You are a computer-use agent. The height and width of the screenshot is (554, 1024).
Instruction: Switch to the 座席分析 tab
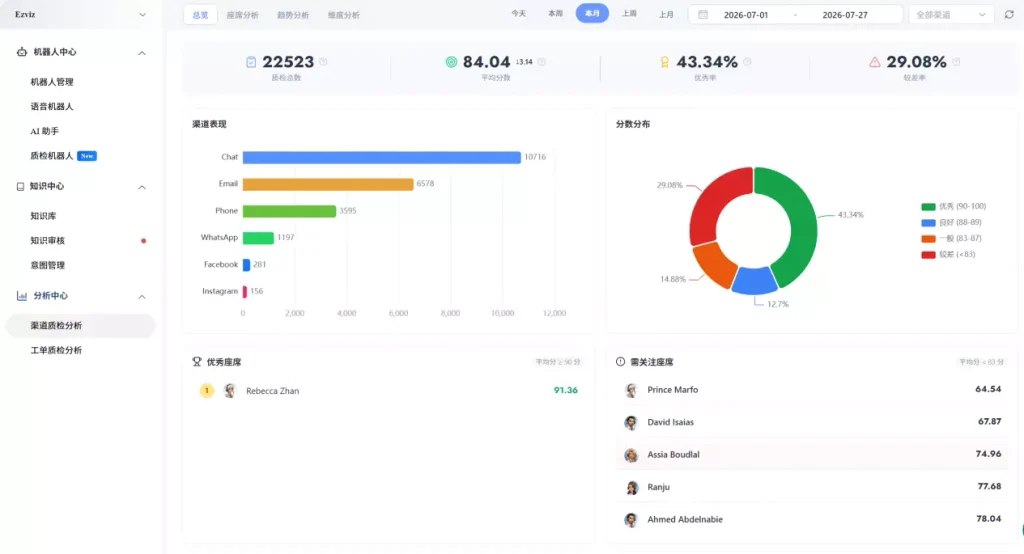[242, 15]
